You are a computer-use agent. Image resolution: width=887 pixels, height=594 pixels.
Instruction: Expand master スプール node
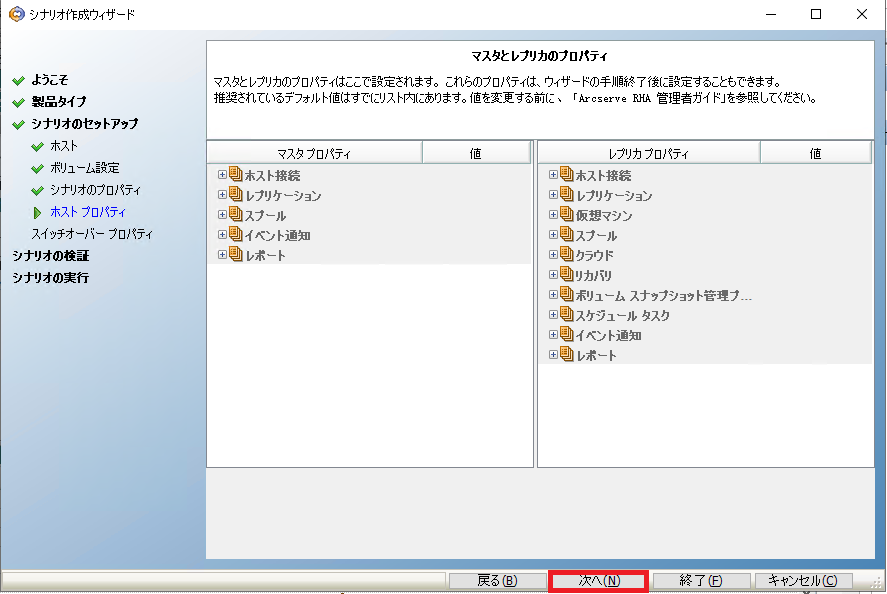coord(222,215)
